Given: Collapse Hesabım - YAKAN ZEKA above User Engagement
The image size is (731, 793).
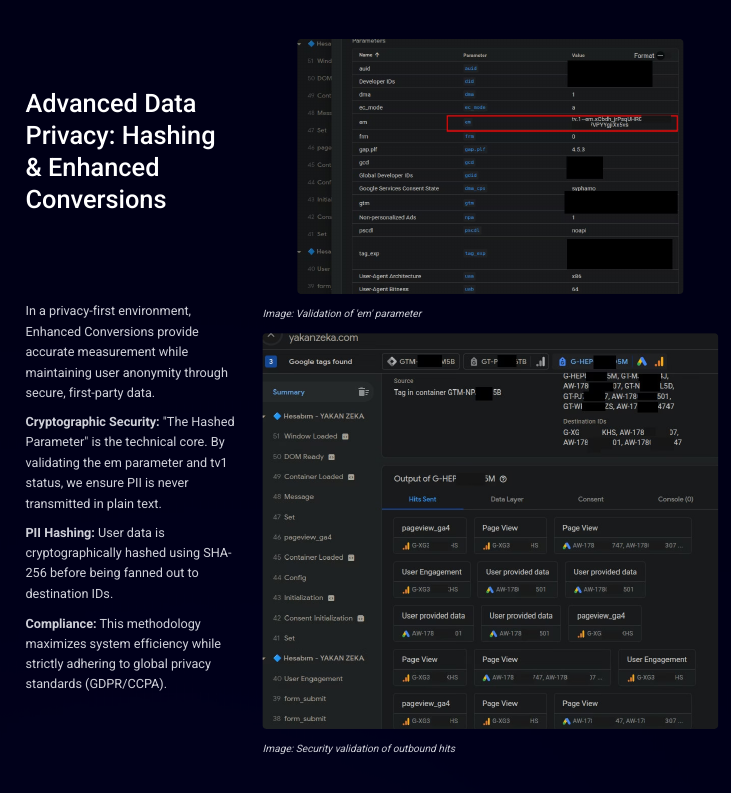Looking at the screenshot, I should click(265, 658).
